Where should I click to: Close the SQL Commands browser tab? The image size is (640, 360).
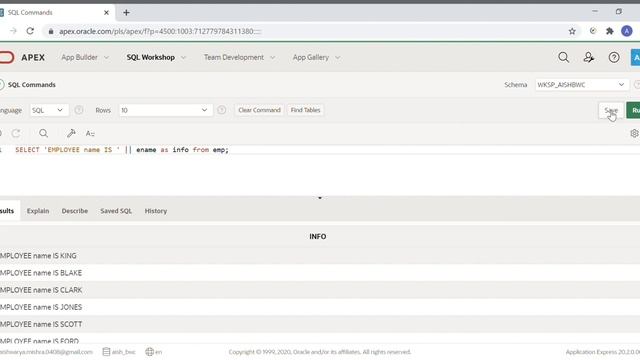pyautogui.click(x=107, y=13)
